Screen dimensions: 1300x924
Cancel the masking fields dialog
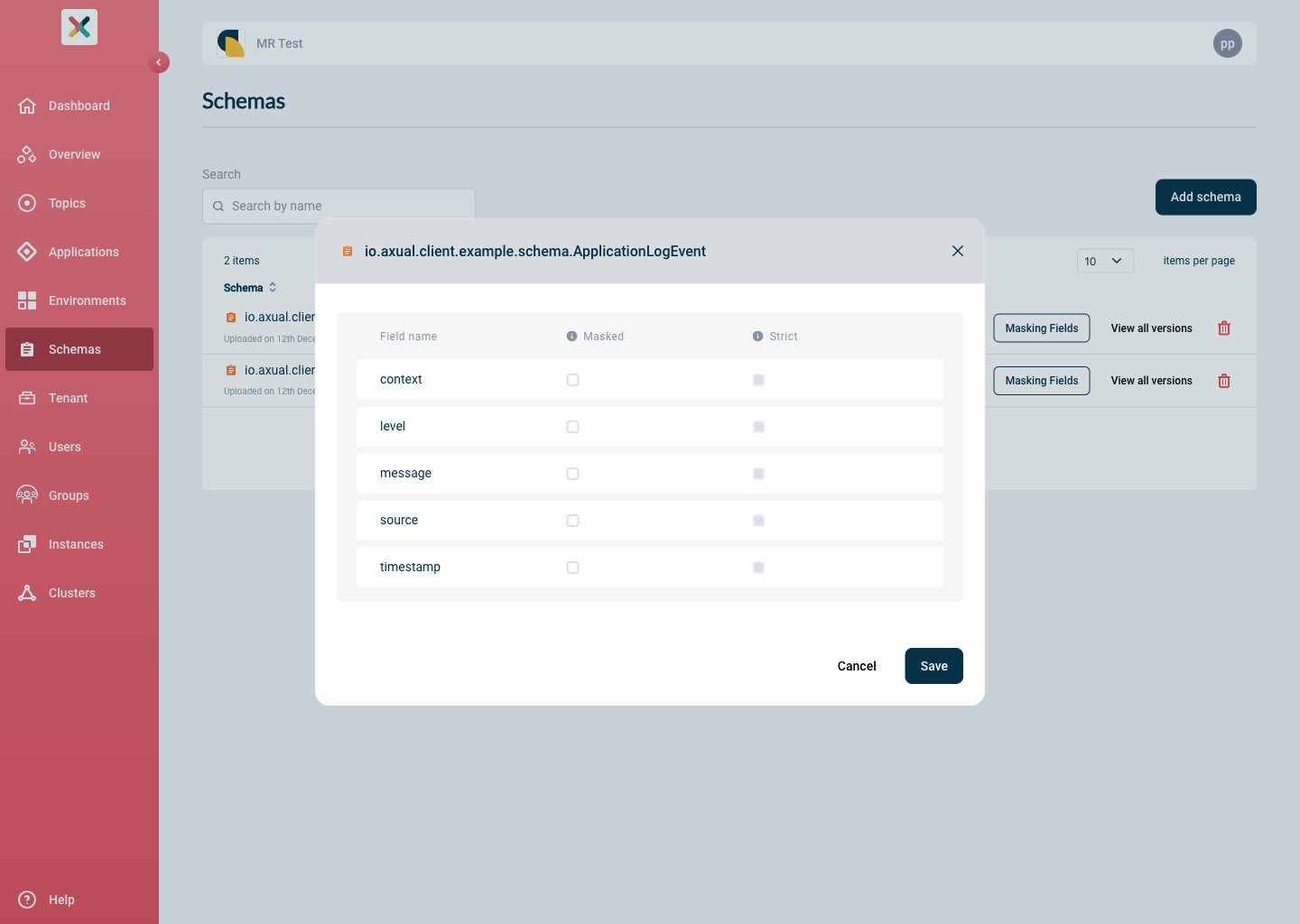coord(856,666)
